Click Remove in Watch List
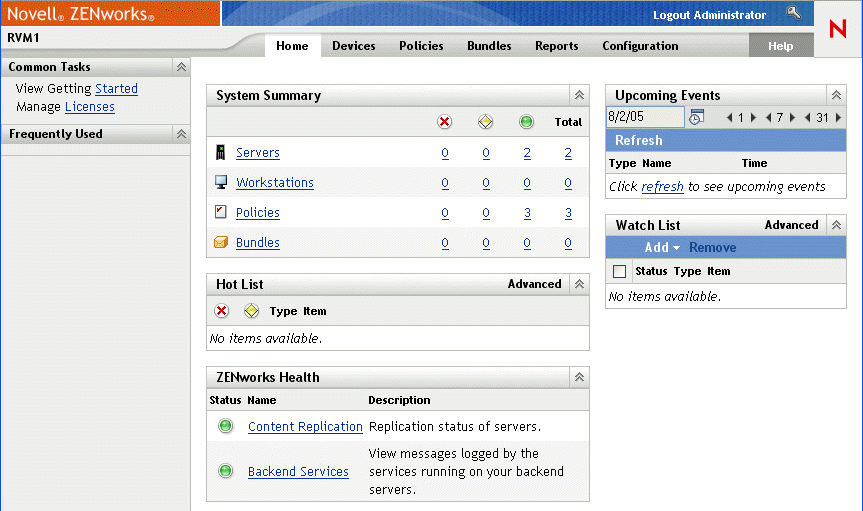 712,248
